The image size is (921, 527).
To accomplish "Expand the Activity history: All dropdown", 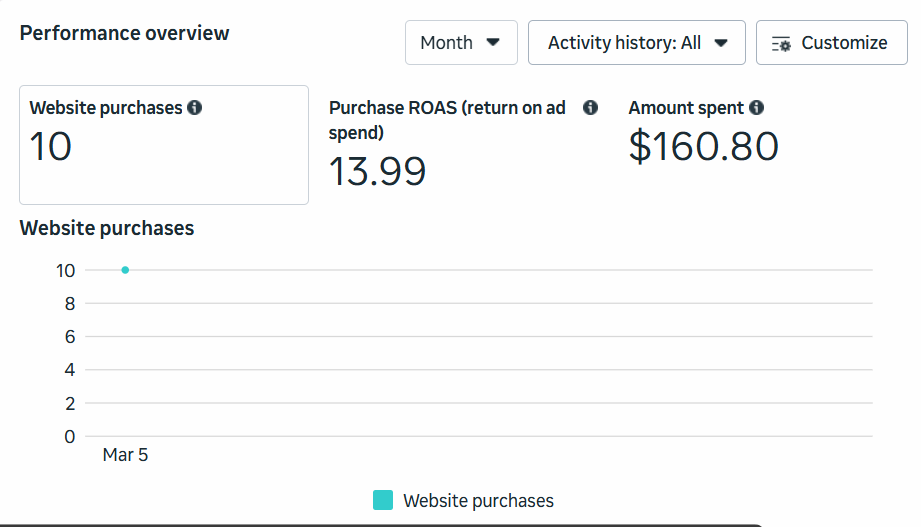I will [636, 43].
